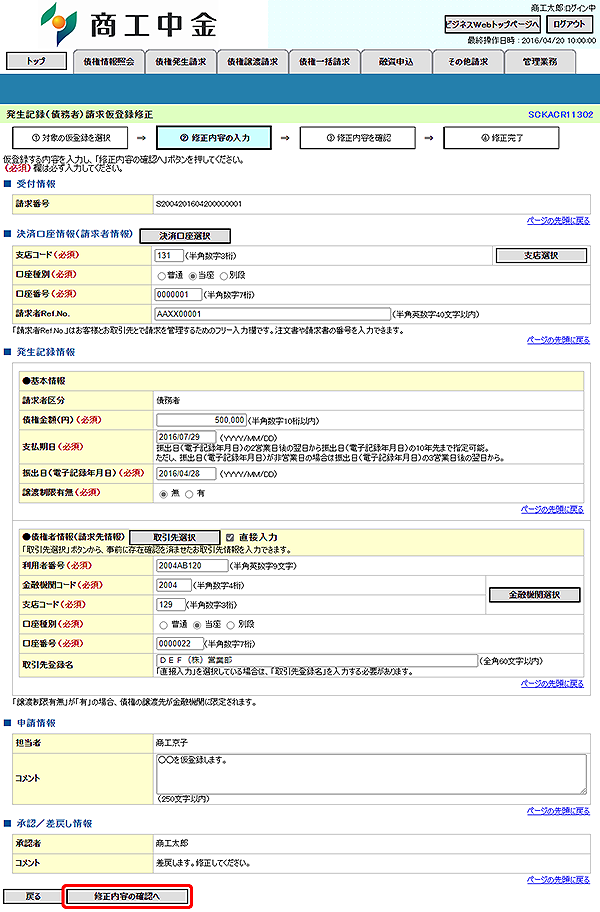Viewport: 600px width, 912px height.
Task: Click the 発生記録情報 section heading
Action: tap(45, 352)
